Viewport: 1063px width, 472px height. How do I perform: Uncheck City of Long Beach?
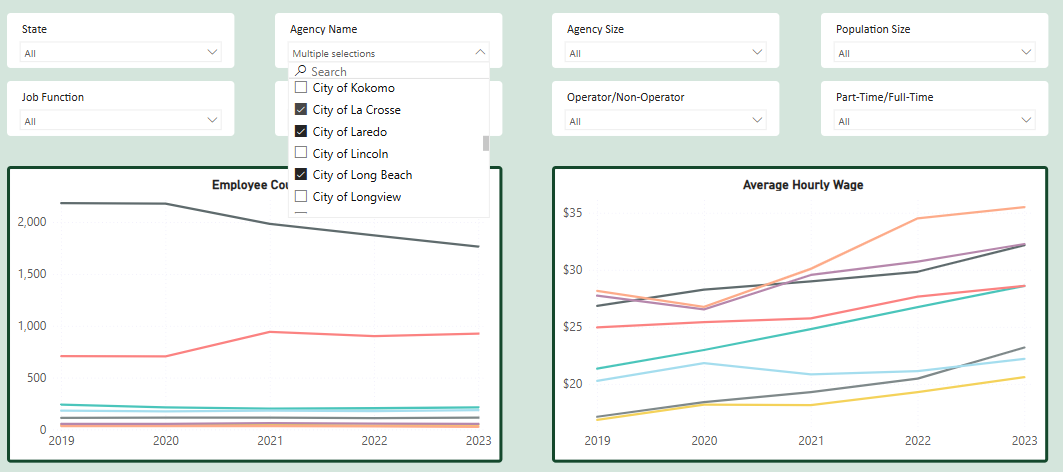tap(300, 175)
